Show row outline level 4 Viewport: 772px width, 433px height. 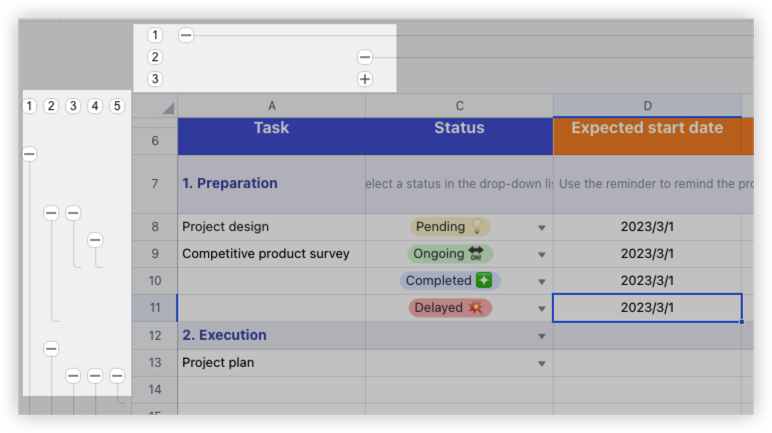(95, 106)
